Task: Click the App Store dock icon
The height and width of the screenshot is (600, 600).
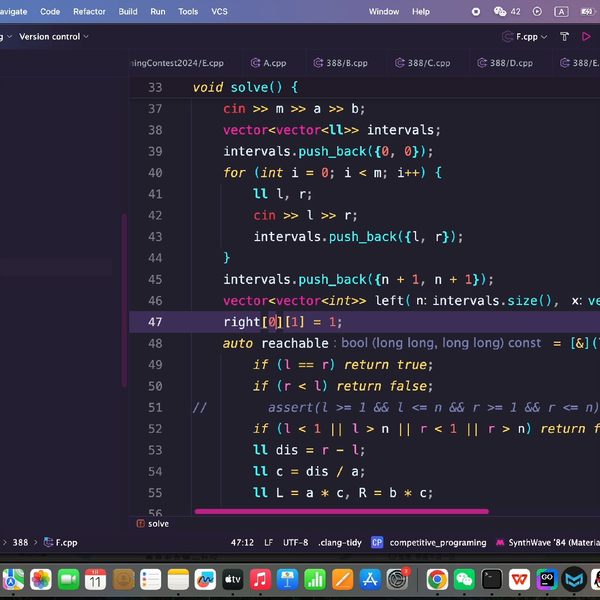Action: click(369, 579)
